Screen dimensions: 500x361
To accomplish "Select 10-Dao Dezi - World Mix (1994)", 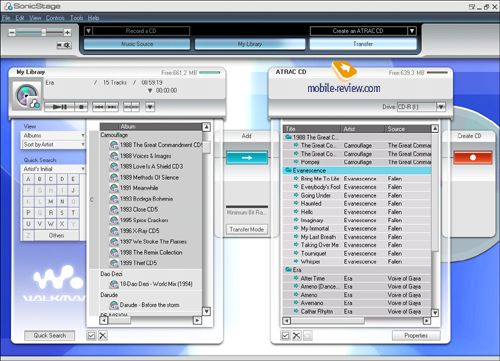I will pyautogui.click(x=156, y=284).
